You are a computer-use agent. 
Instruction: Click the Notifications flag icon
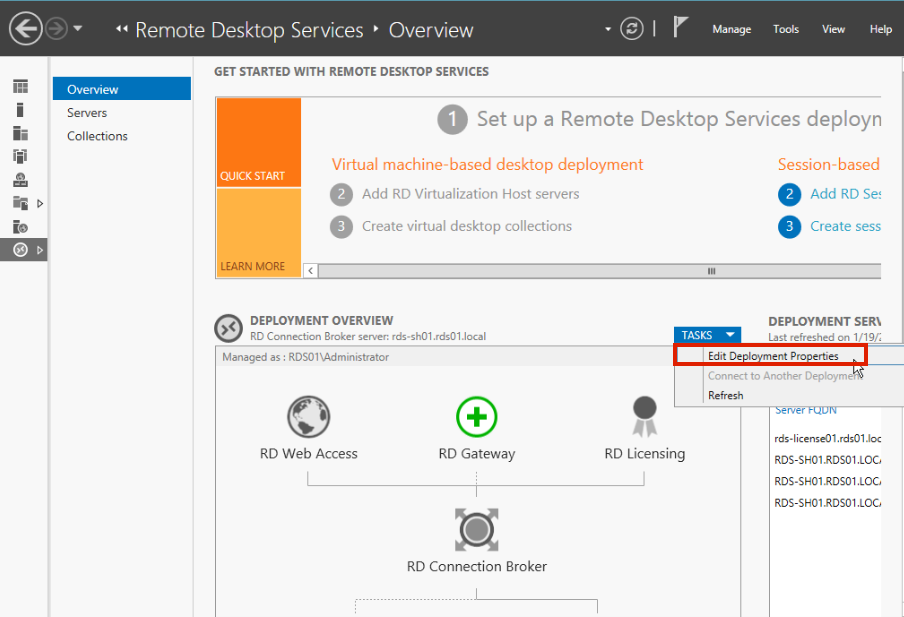click(x=681, y=28)
